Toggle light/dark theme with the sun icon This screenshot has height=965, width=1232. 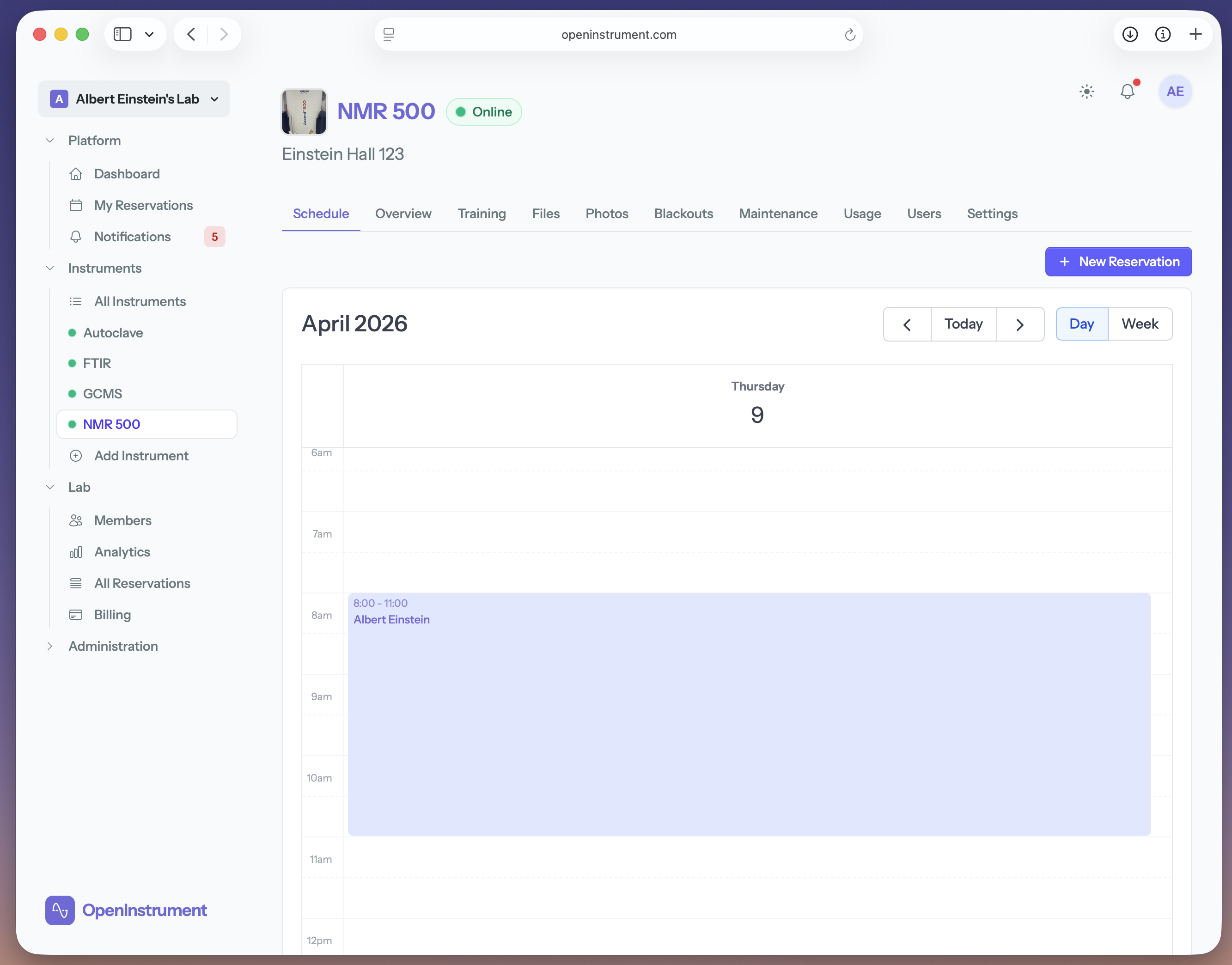coord(1086,91)
